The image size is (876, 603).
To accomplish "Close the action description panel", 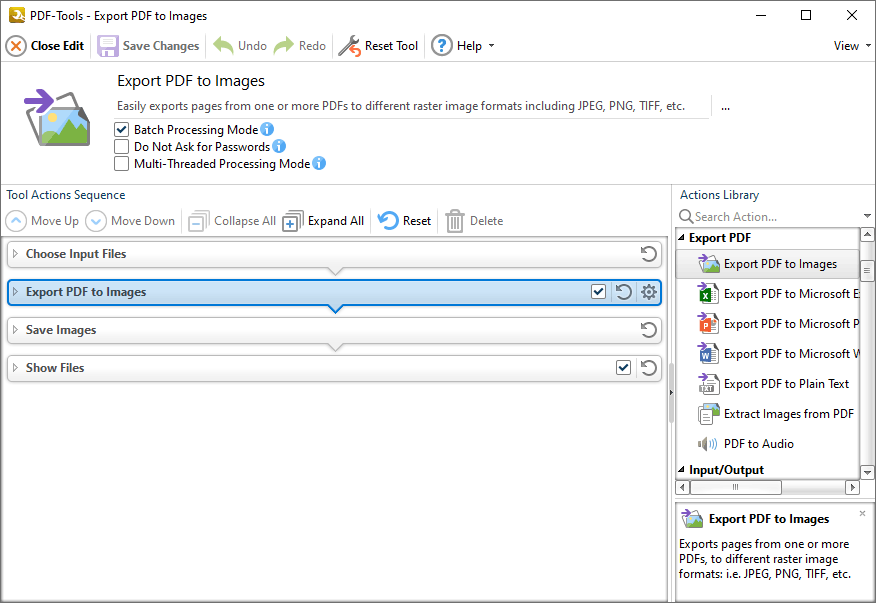I will pos(863,513).
